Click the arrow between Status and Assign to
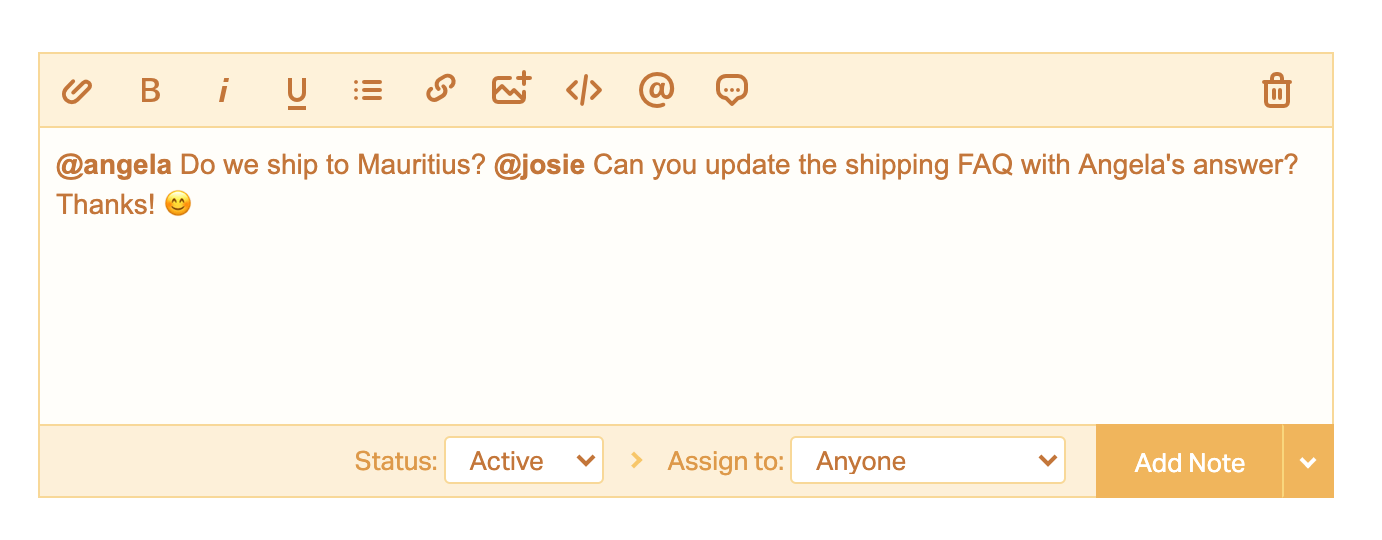The height and width of the screenshot is (540, 1382). 636,461
